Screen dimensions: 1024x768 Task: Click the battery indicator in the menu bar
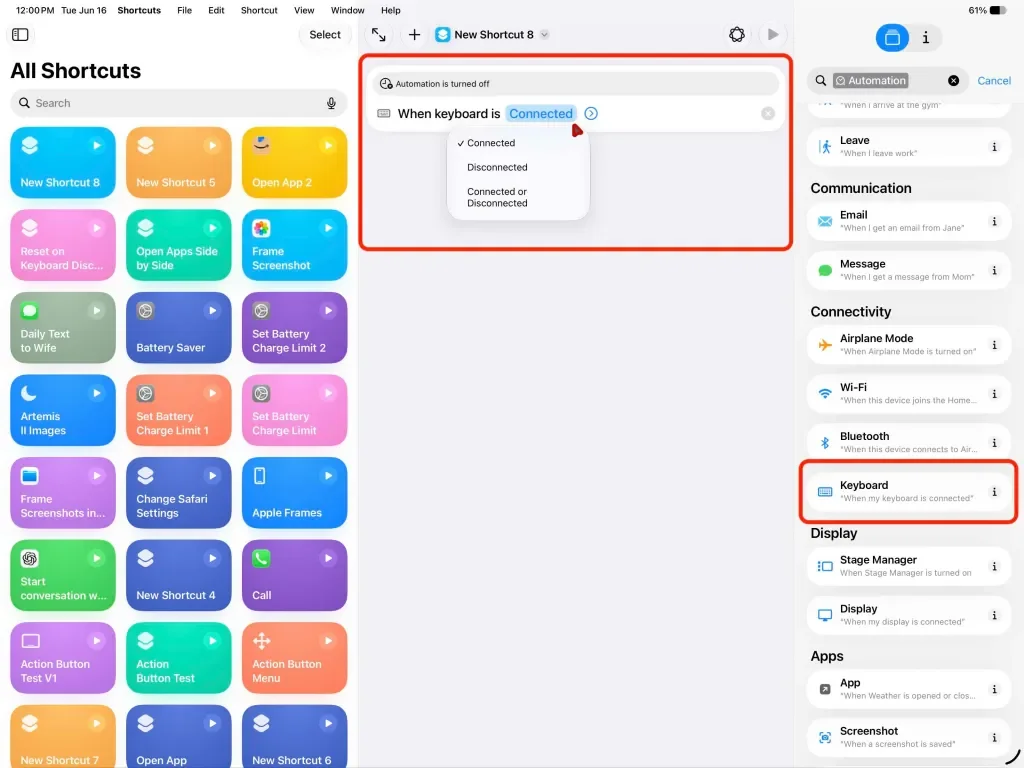(x=997, y=10)
